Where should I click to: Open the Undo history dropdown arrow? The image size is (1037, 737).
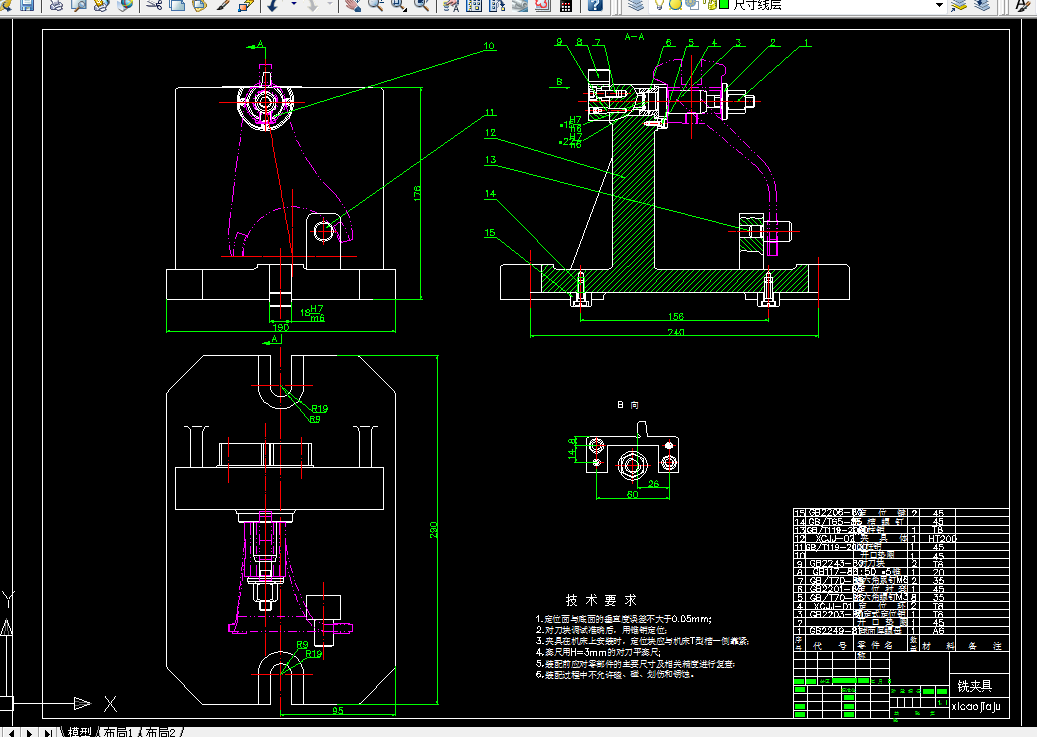point(293,5)
